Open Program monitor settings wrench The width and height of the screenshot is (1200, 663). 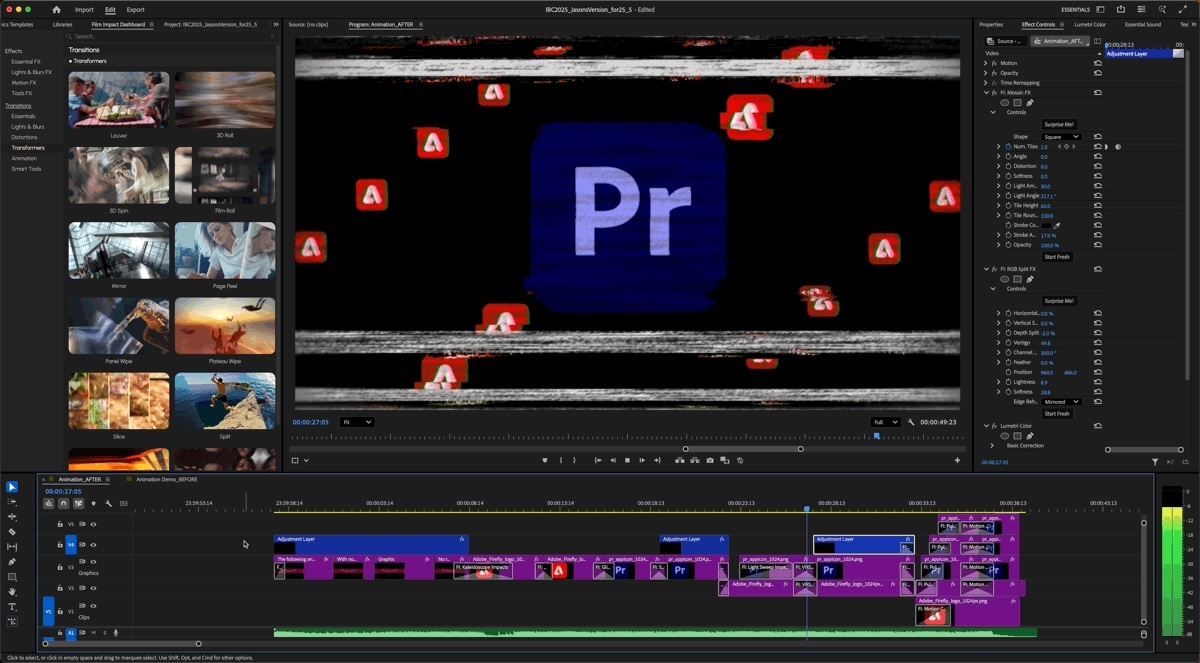point(912,422)
